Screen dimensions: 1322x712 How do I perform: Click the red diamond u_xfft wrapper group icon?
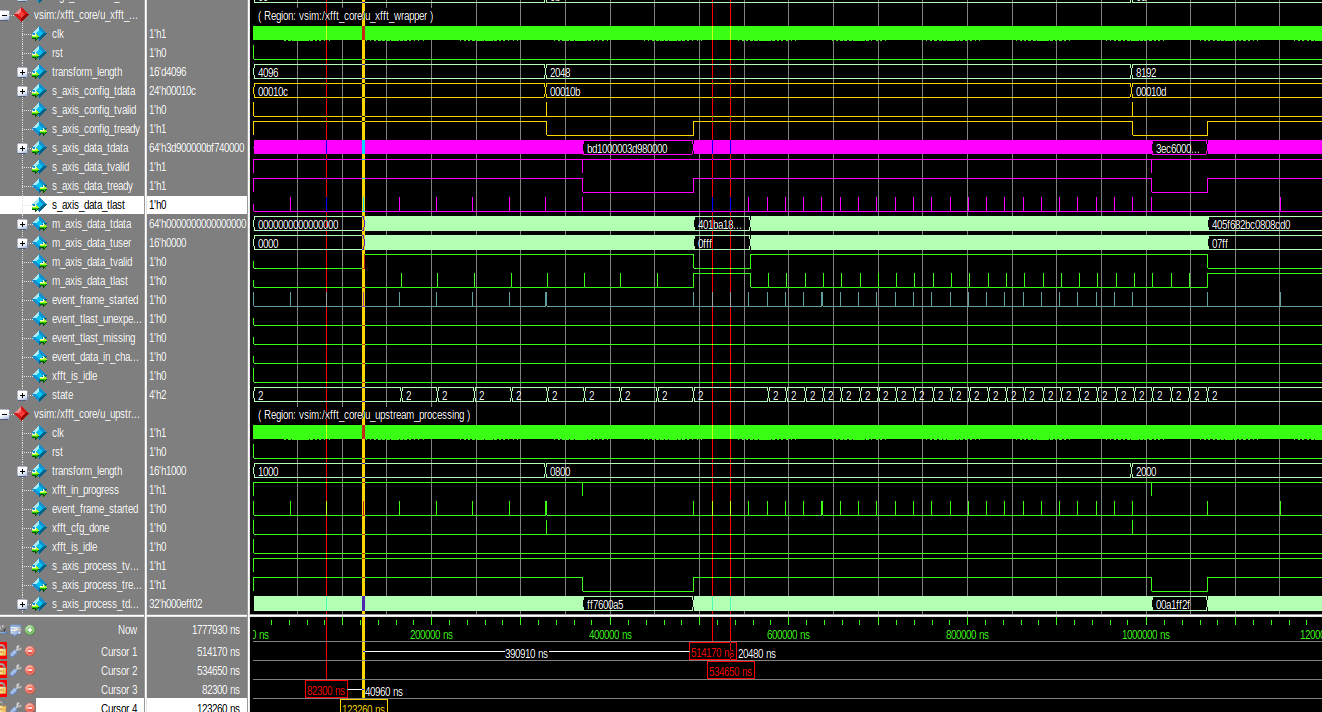[20, 15]
